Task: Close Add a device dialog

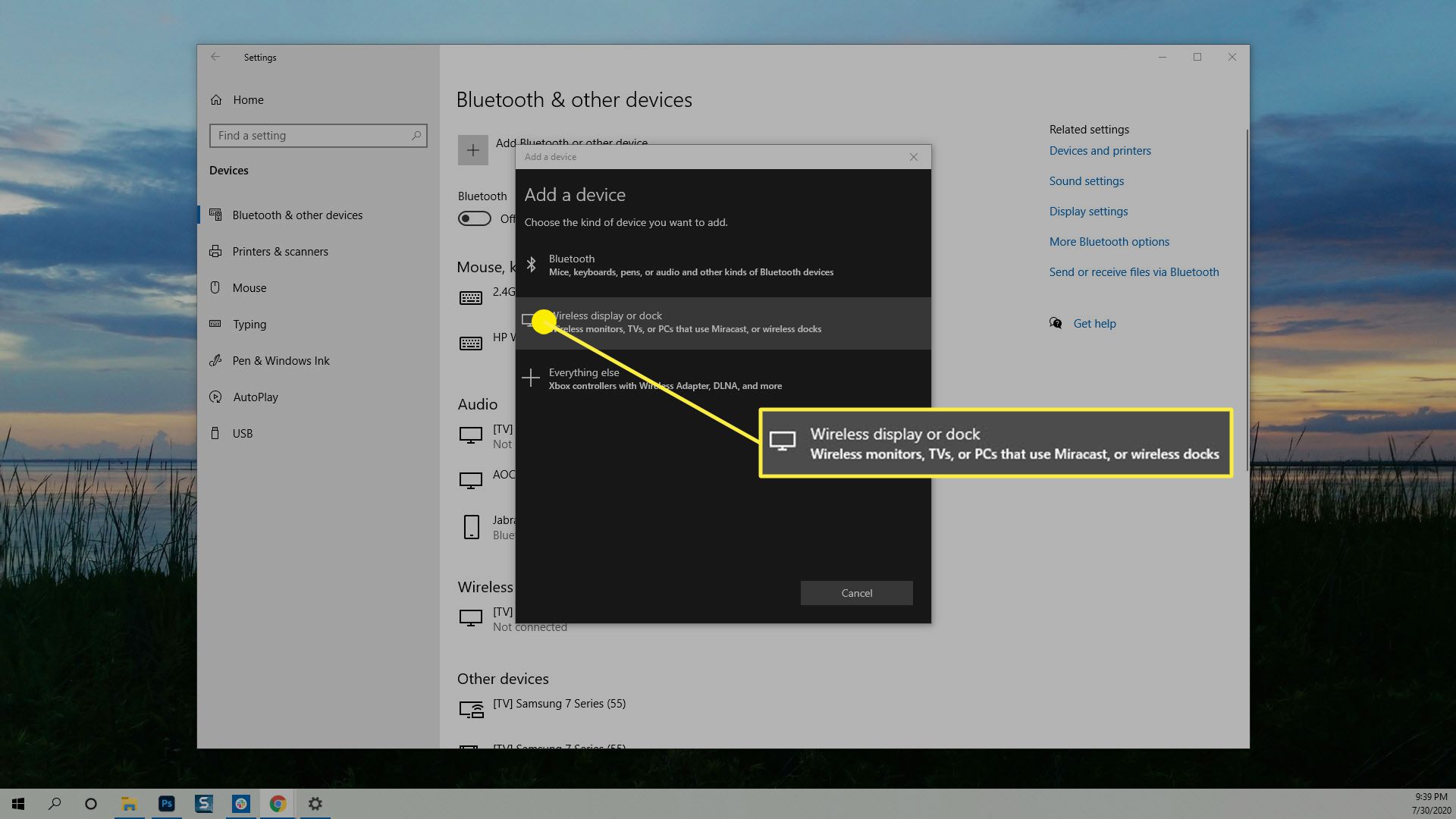Action: pos(913,157)
